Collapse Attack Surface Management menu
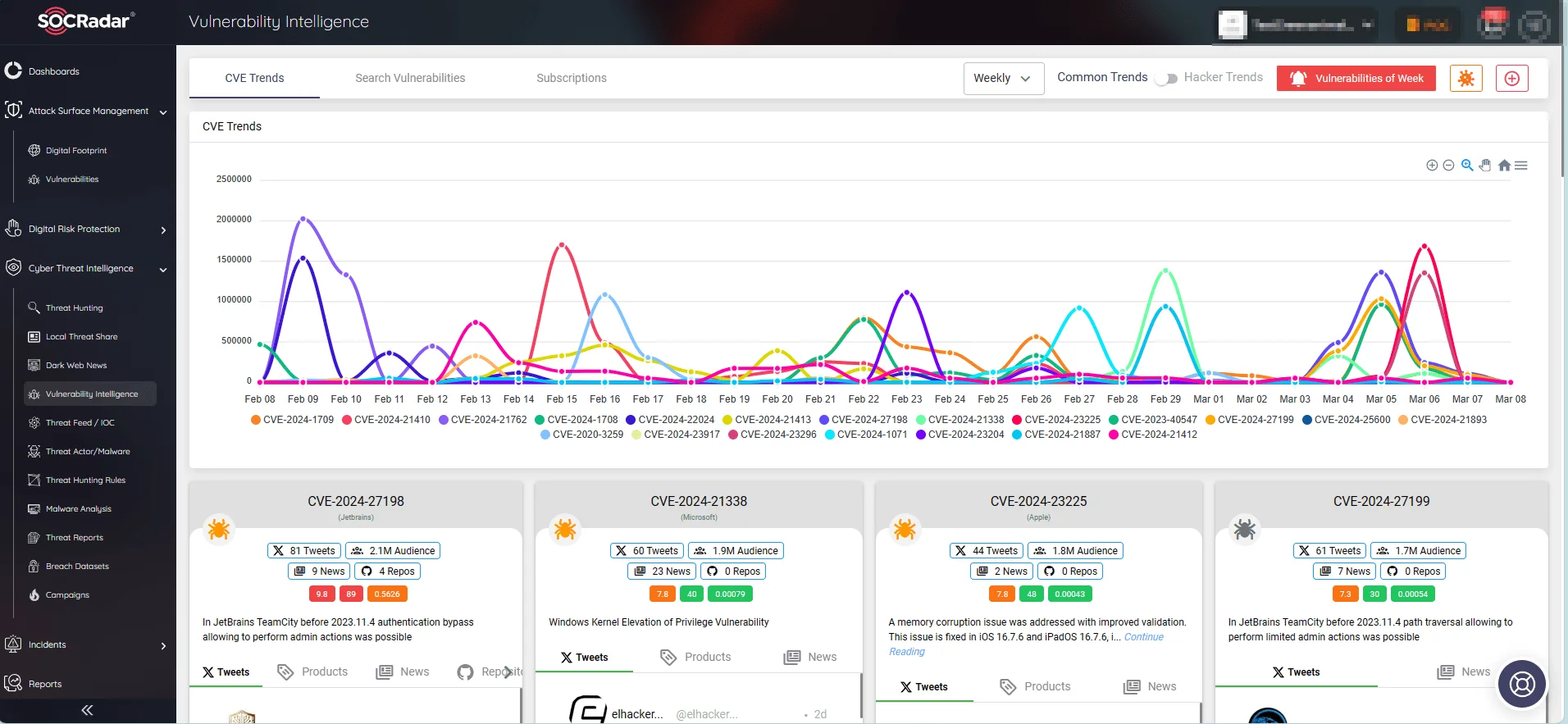Screen dimensions: 1568x724 (88, 111)
